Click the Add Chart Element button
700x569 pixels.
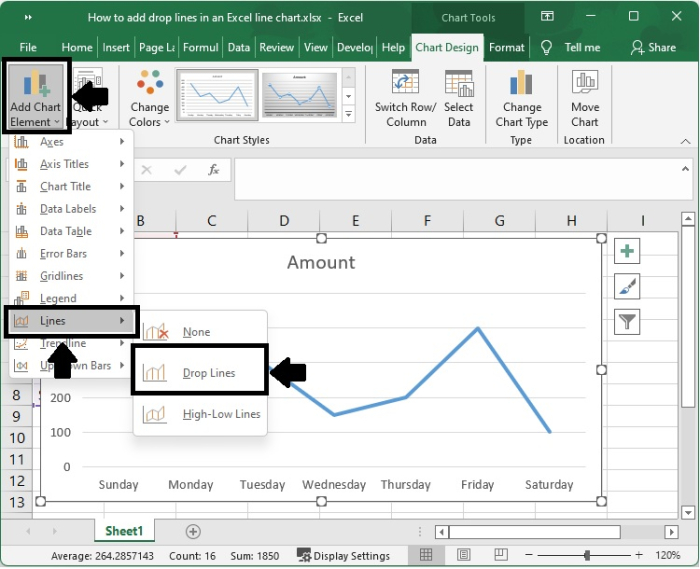36,97
